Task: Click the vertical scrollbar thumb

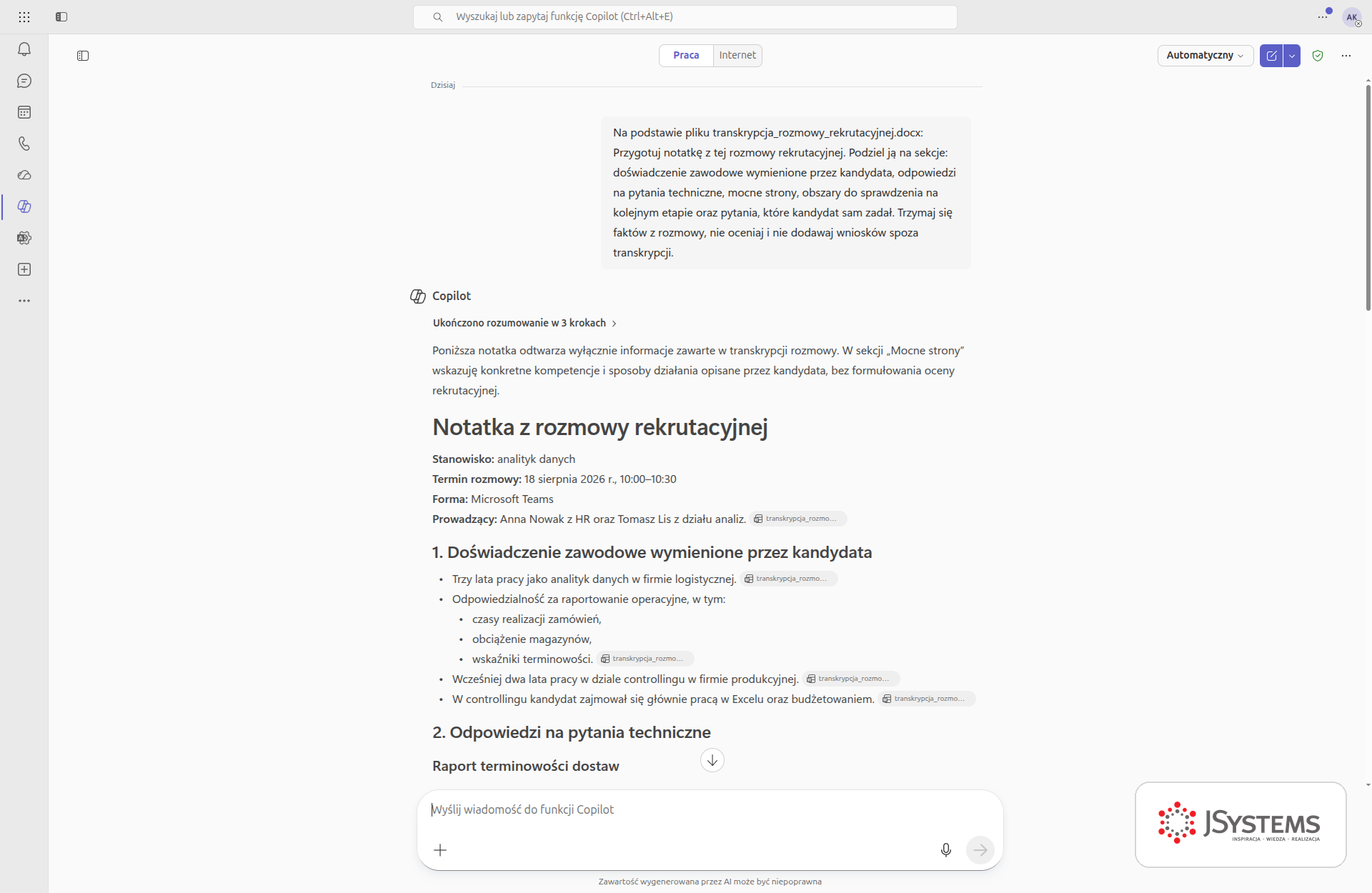Action: (x=1368, y=196)
